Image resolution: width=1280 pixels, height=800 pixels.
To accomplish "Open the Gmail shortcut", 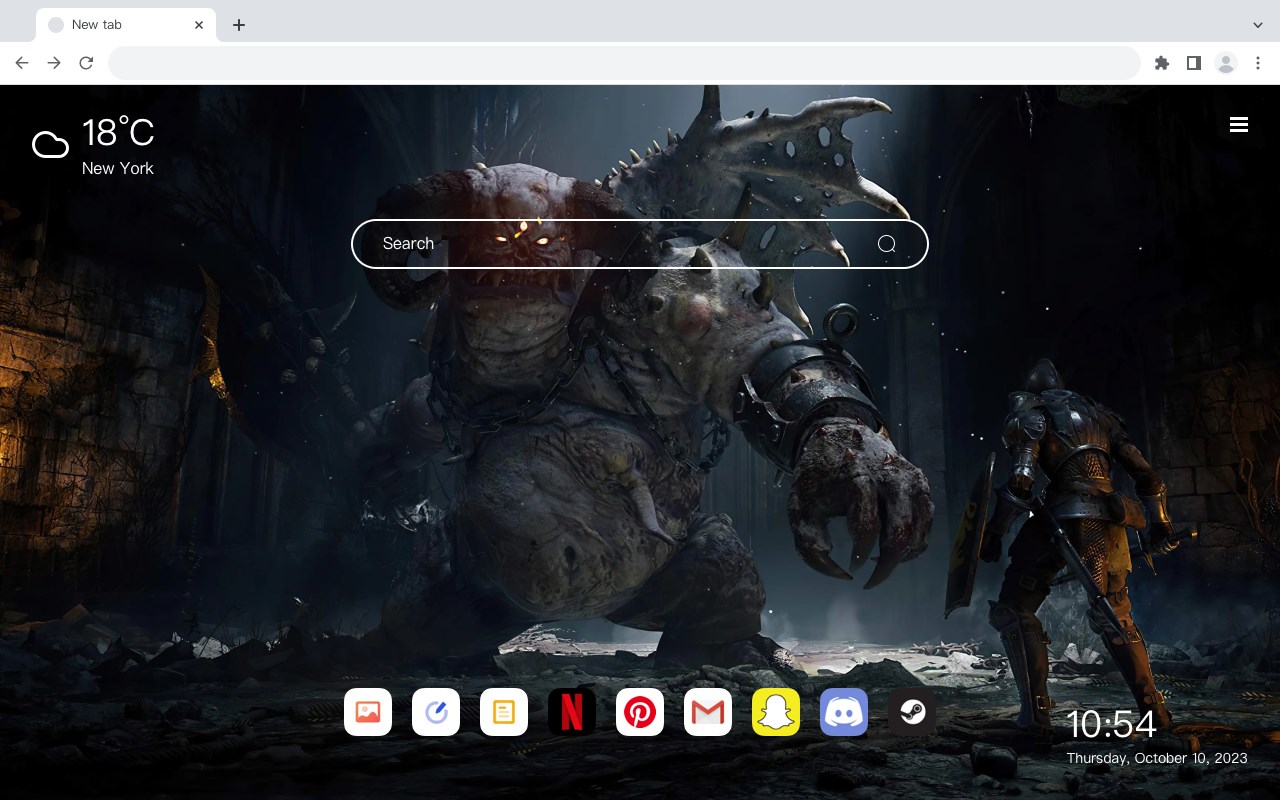I will 708,712.
